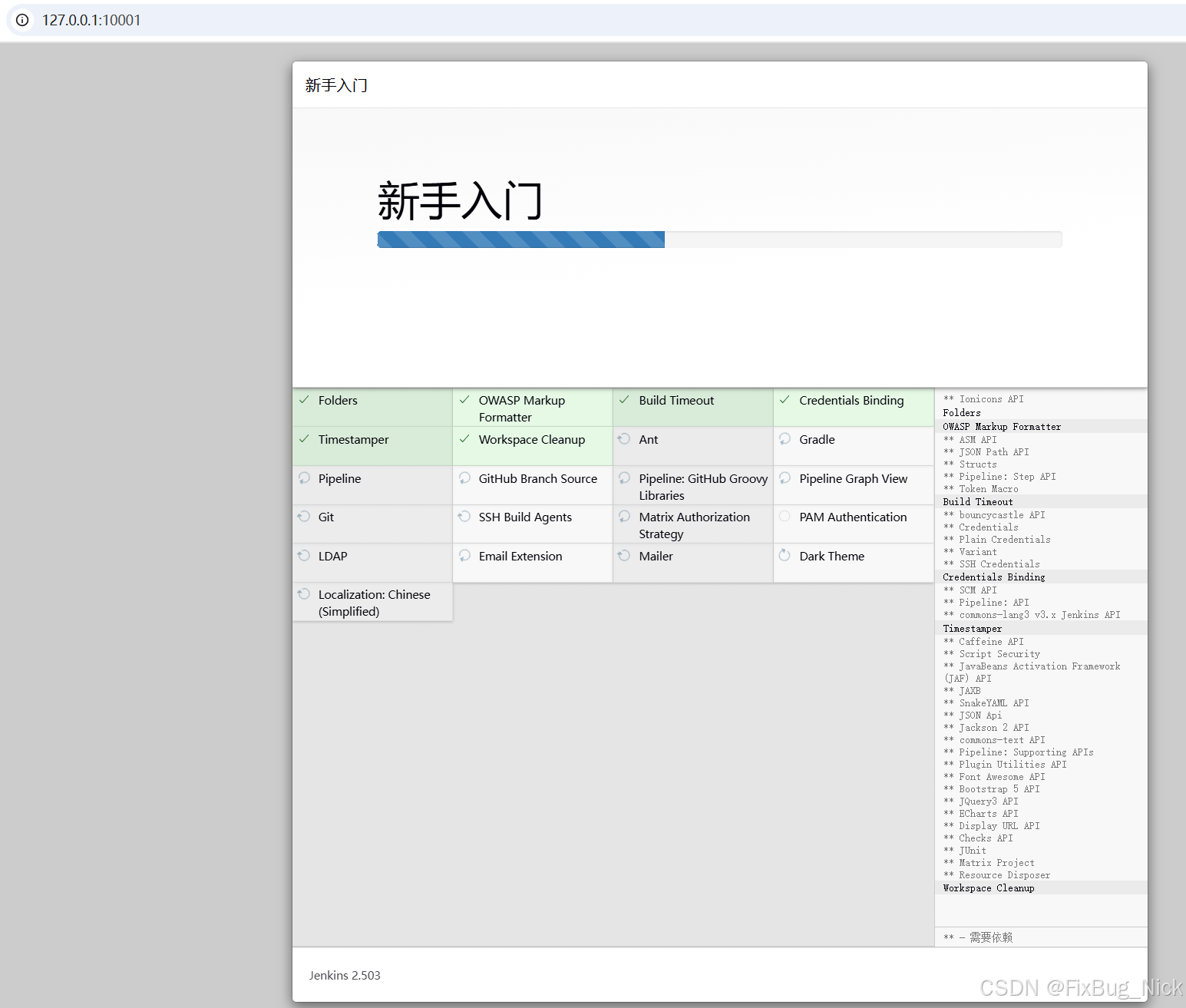Click the faint status icon beside PAM Authentication
The image size is (1186, 1008).
tap(785, 517)
